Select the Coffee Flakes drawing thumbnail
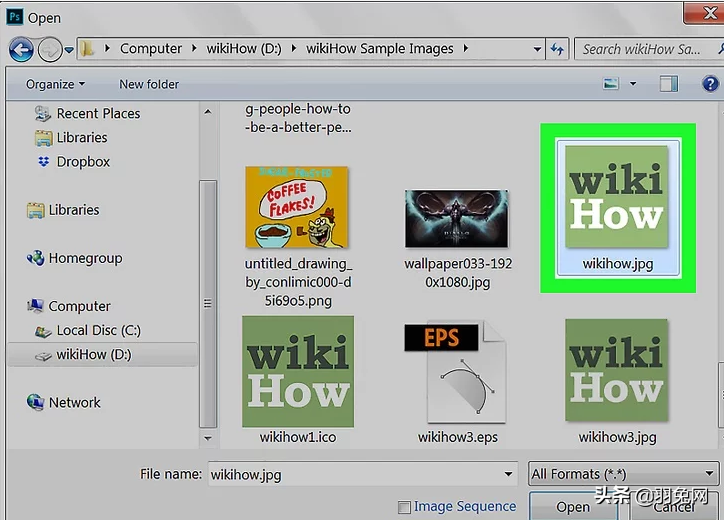The image size is (724, 520). click(296, 207)
